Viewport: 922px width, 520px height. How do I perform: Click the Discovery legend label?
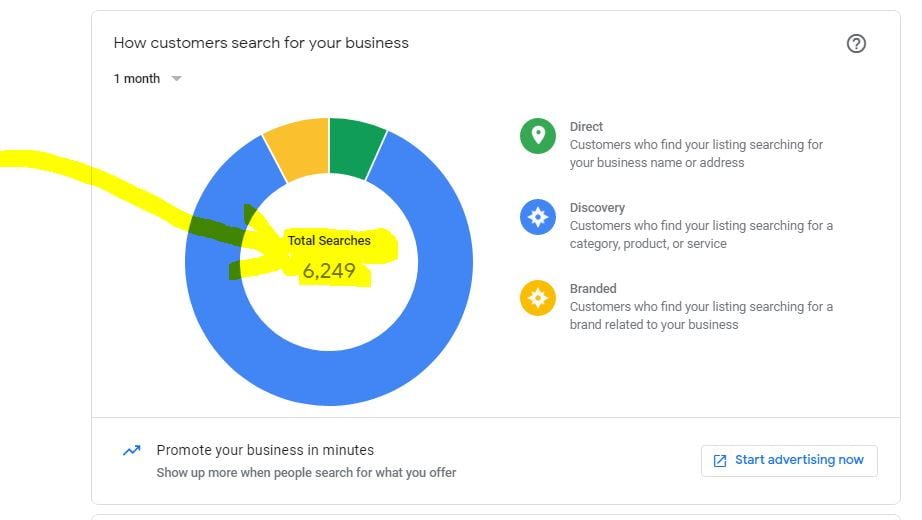pos(597,208)
